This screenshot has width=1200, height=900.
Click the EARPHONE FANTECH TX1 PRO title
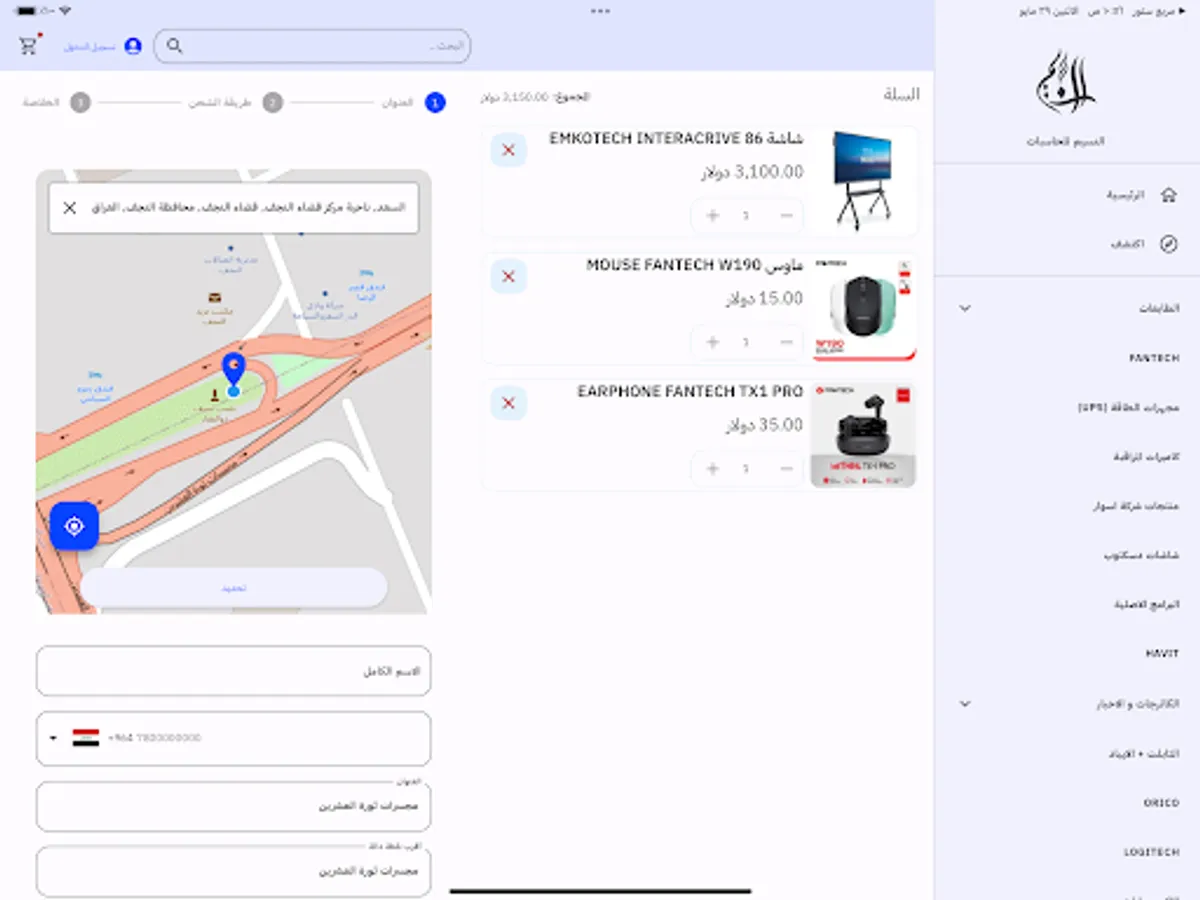pos(690,392)
